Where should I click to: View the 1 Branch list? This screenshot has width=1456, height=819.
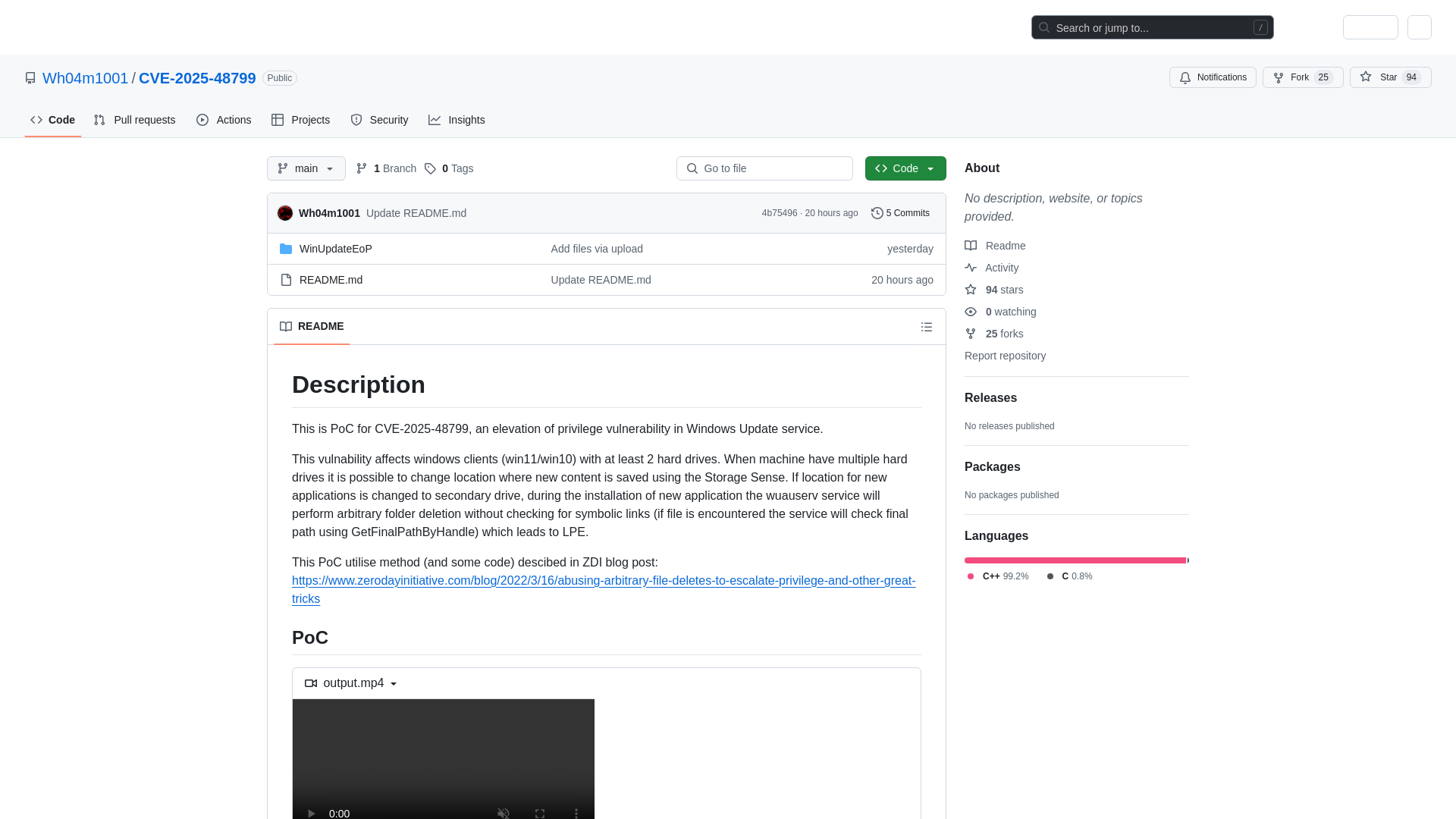click(387, 168)
